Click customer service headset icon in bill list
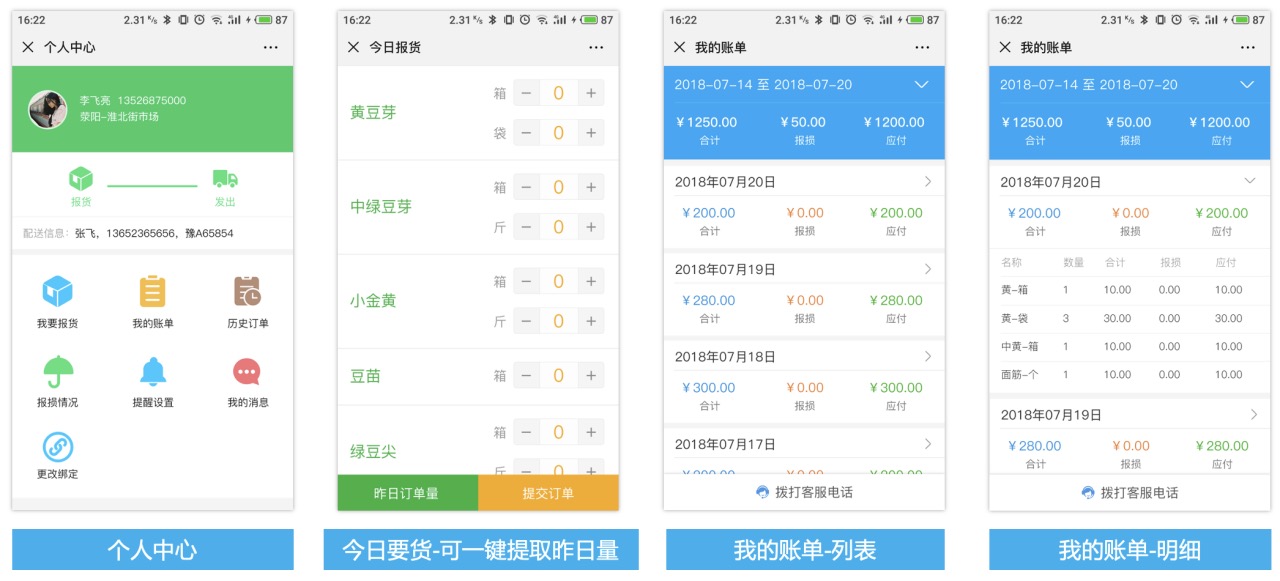Viewport: 1280px width, 581px height. pyautogui.click(x=763, y=492)
